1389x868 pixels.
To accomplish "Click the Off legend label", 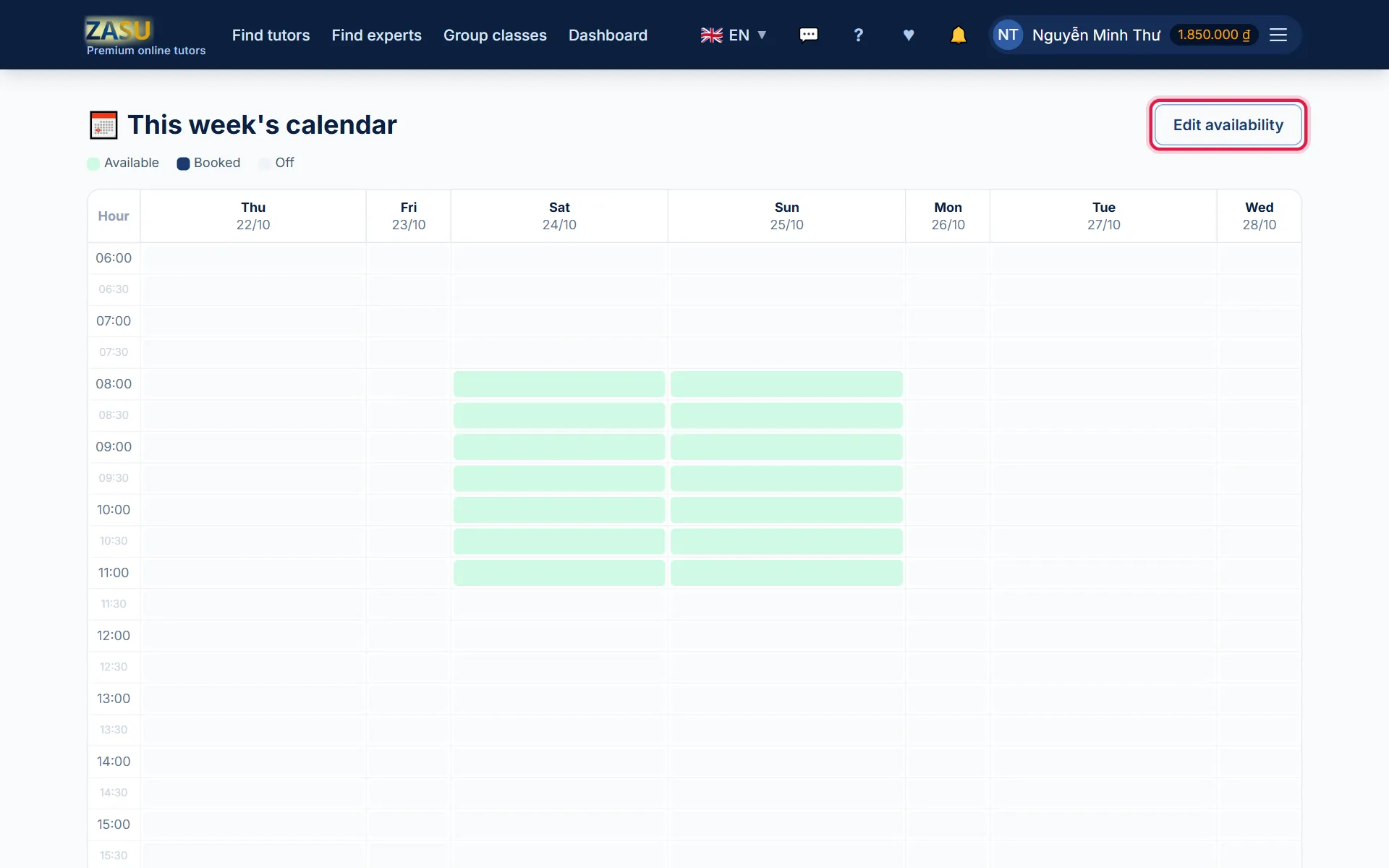I will coord(284,163).
